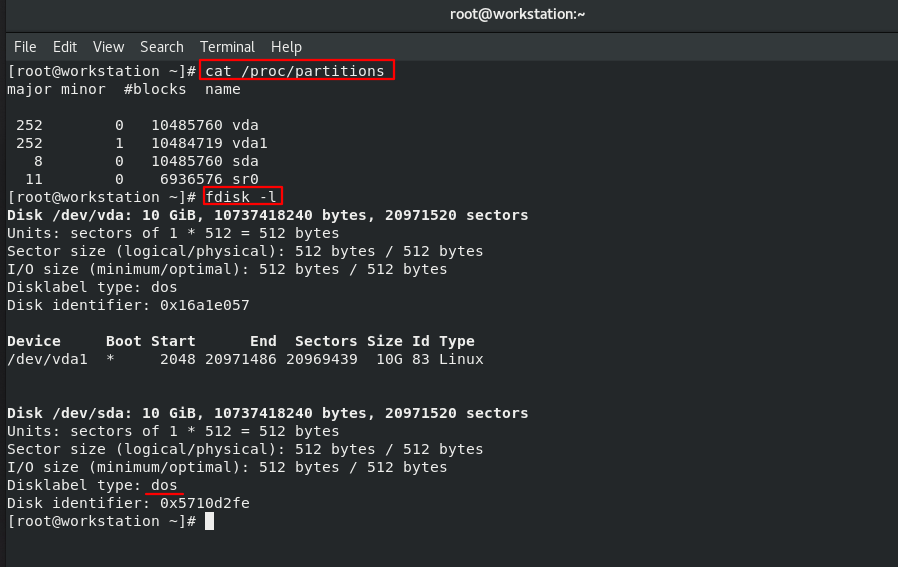
Task: Open the Help menu
Action: (286, 47)
